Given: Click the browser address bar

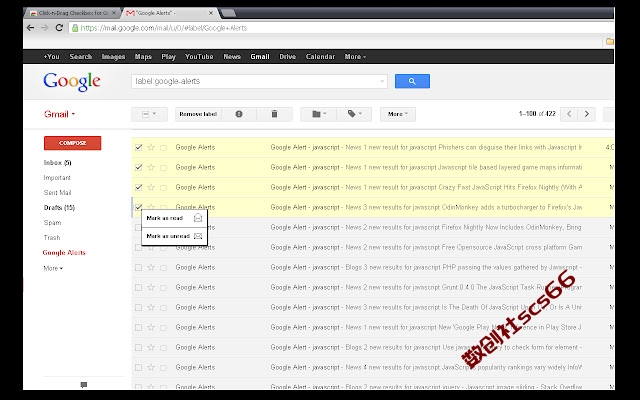Looking at the screenshot, I should coord(343,28).
